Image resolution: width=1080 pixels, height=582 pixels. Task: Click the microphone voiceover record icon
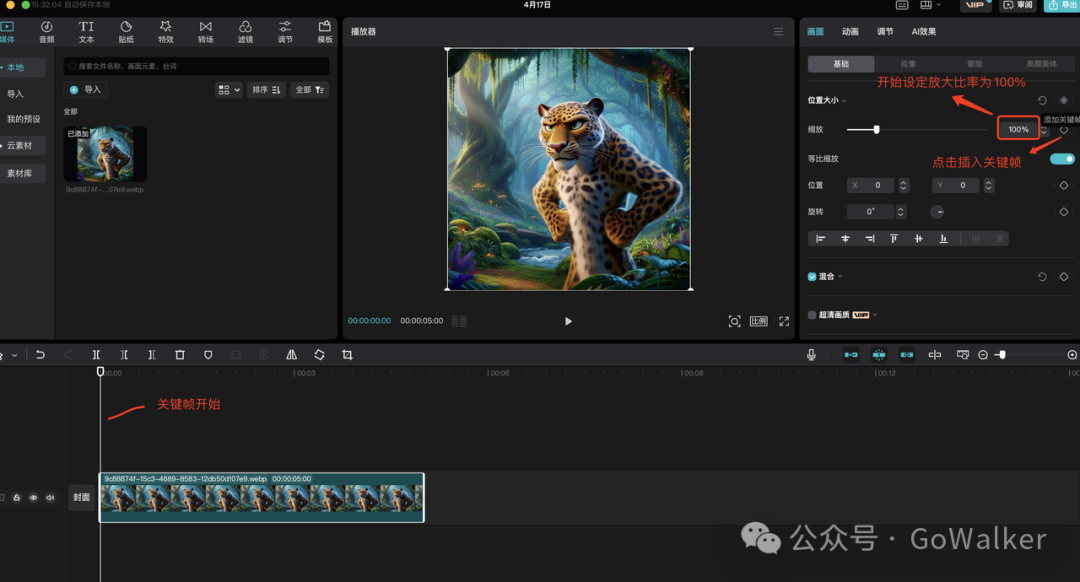(x=812, y=355)
